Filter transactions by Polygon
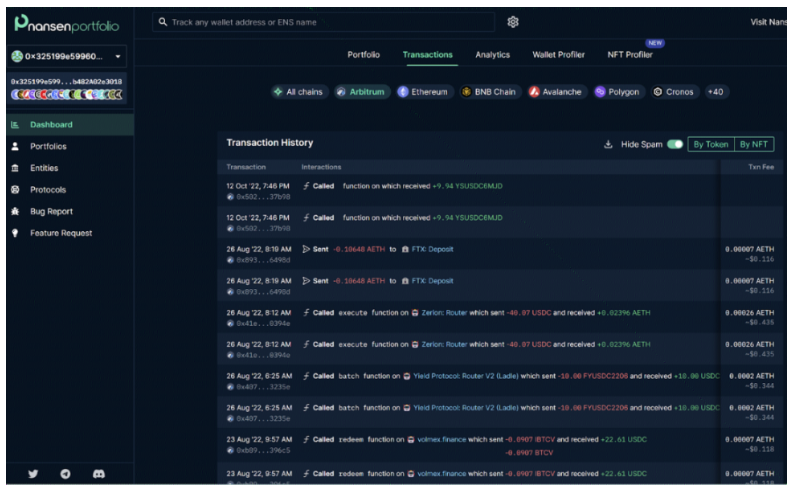 618,92
